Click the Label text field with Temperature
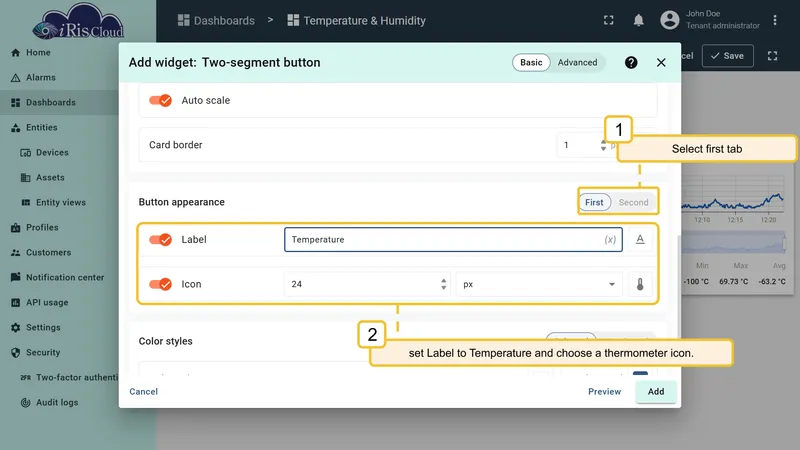Viewport: 800px width, 450px height. (453, 239)
